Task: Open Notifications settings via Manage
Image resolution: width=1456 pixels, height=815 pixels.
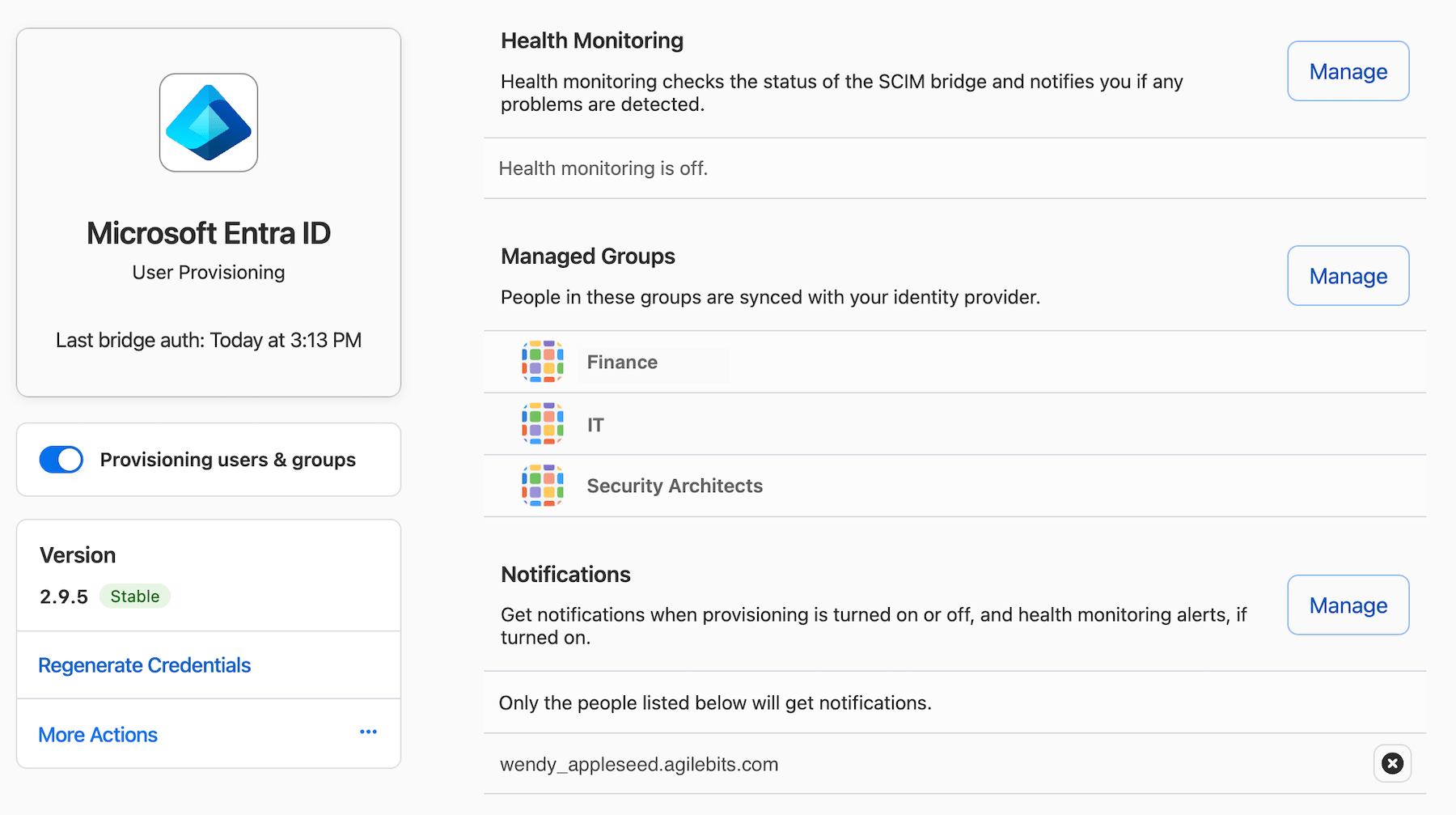Action: click(x=1348, y=605)
